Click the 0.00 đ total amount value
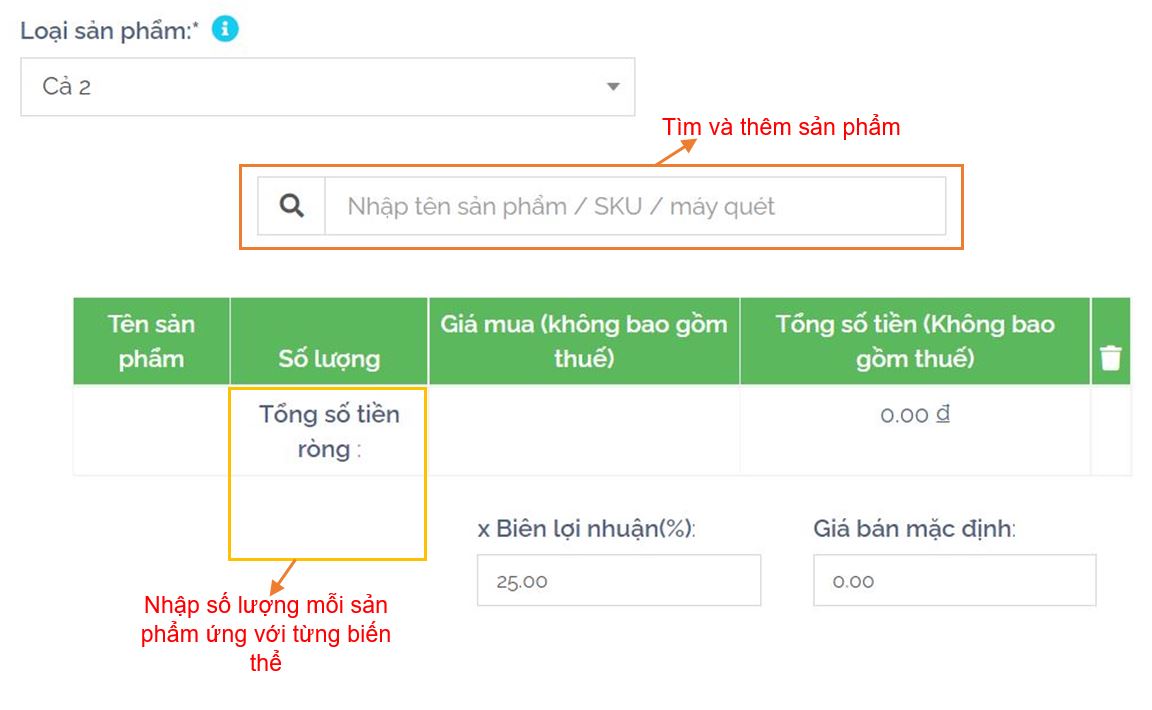The height and width of the screenshot is (710, 1152). point(915,414)
